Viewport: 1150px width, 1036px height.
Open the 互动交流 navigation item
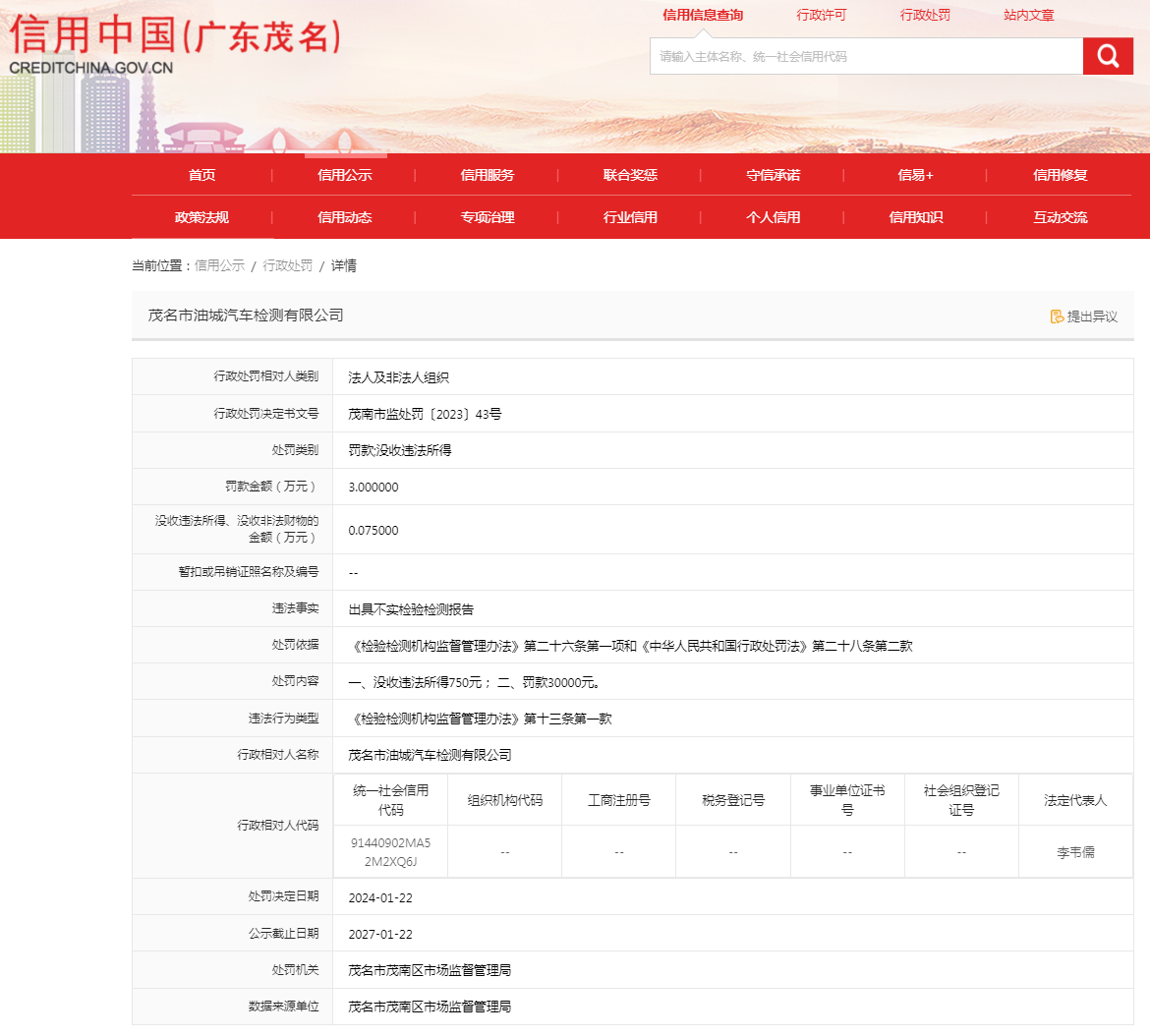[1060, 217]
